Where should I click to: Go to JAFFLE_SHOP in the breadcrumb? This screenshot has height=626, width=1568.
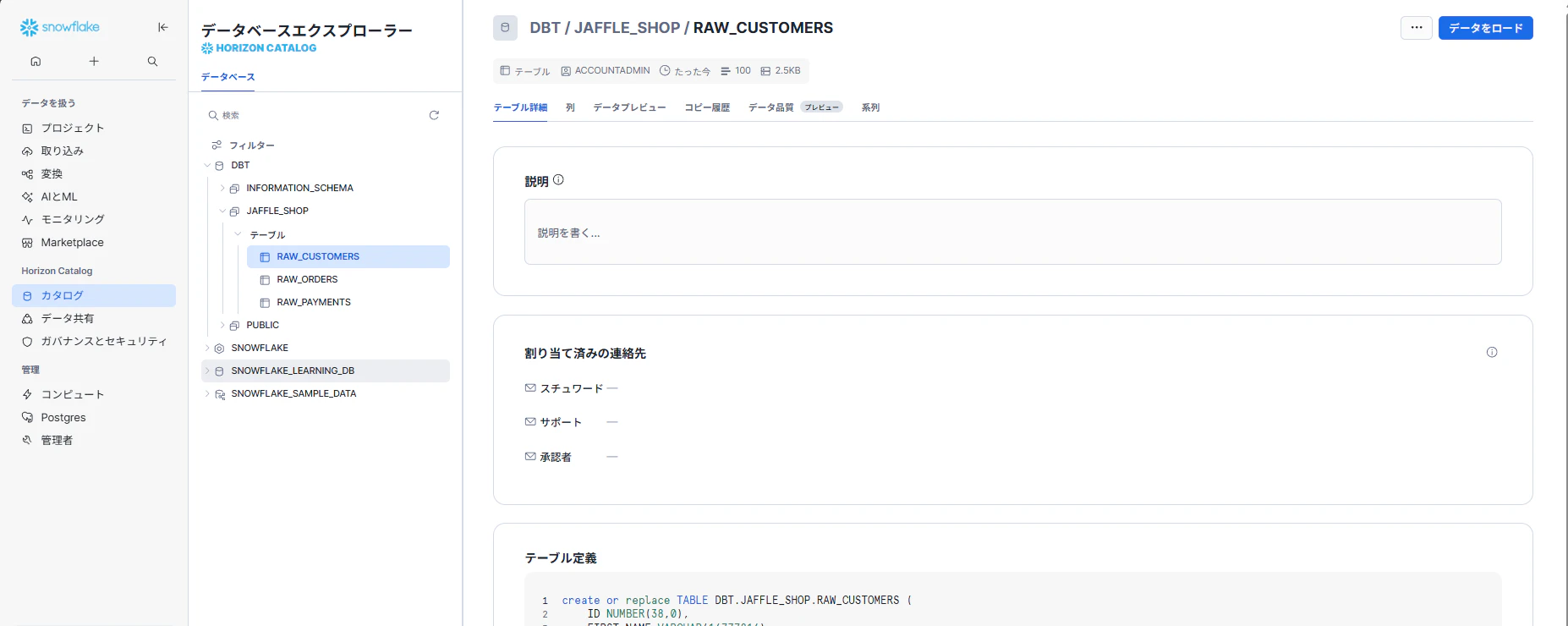(x=627, y=28)
